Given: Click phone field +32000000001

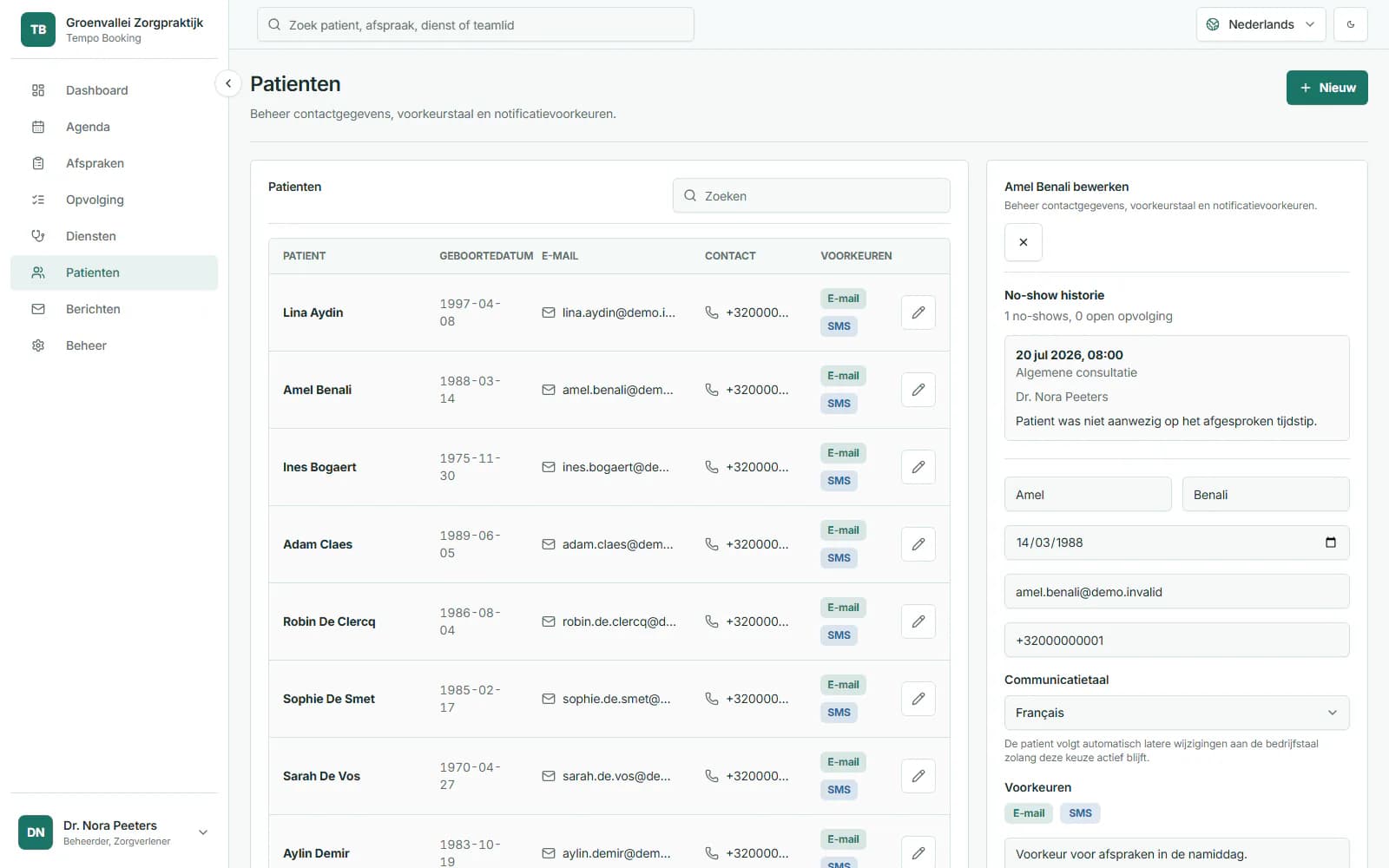Looking at the screenshot, I should [1176, 641].
